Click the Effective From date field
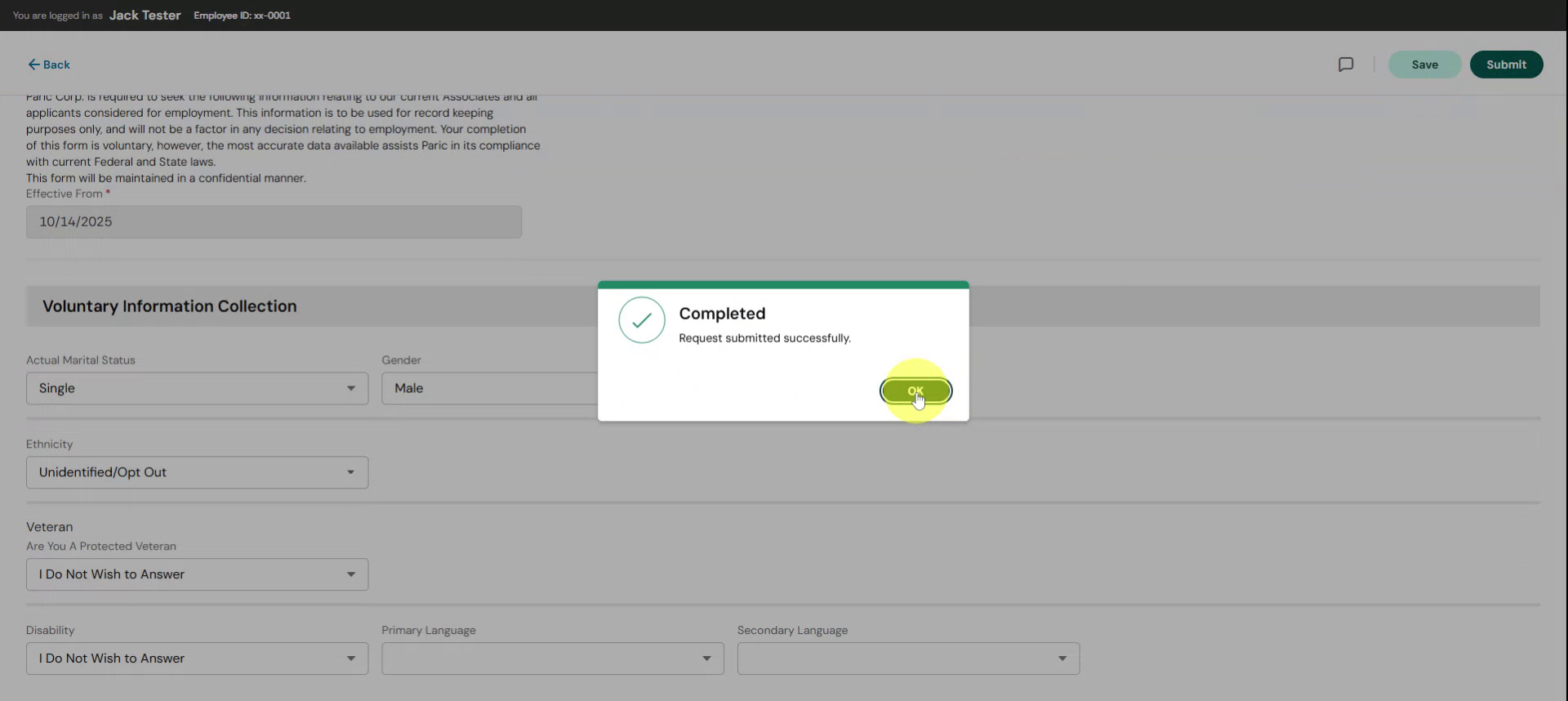This screenshot has height=701, width=1568. [x=274, y=222]
